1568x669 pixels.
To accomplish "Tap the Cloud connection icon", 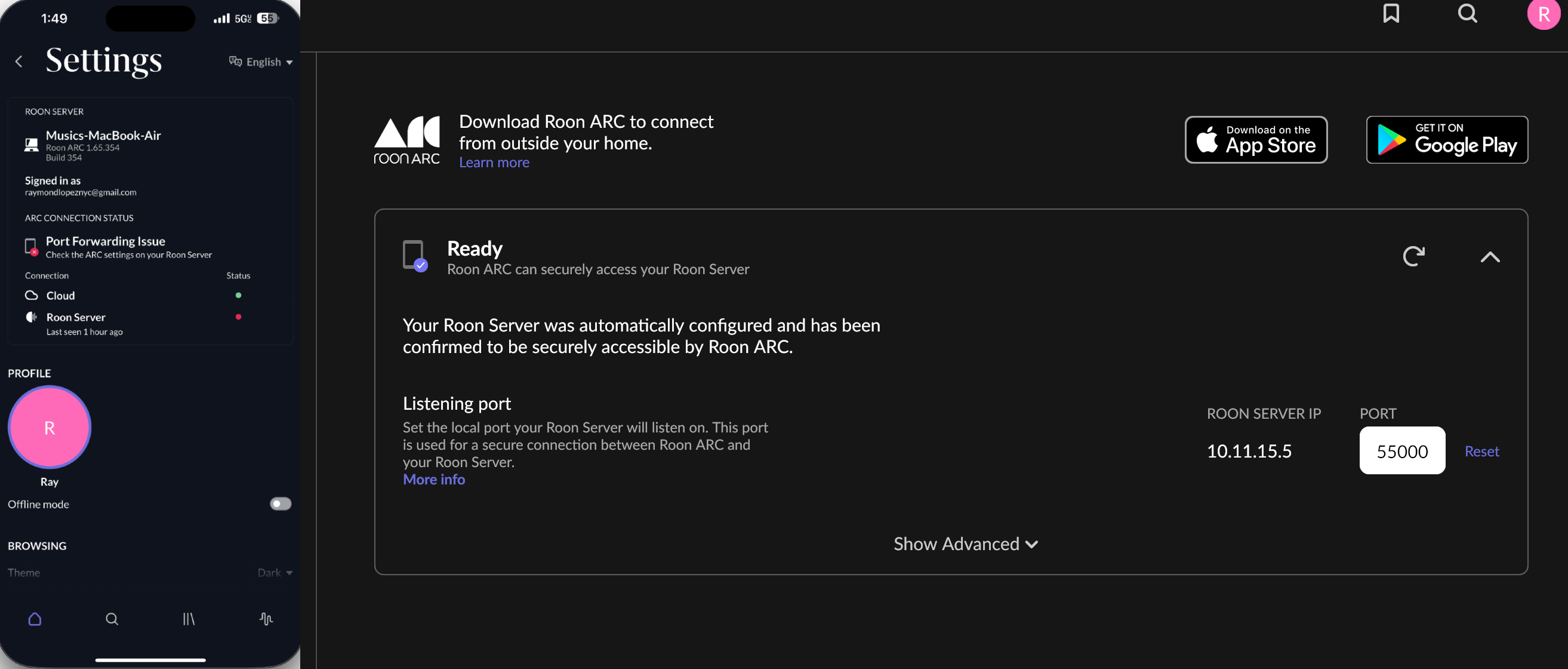I will tap(31, 295).
